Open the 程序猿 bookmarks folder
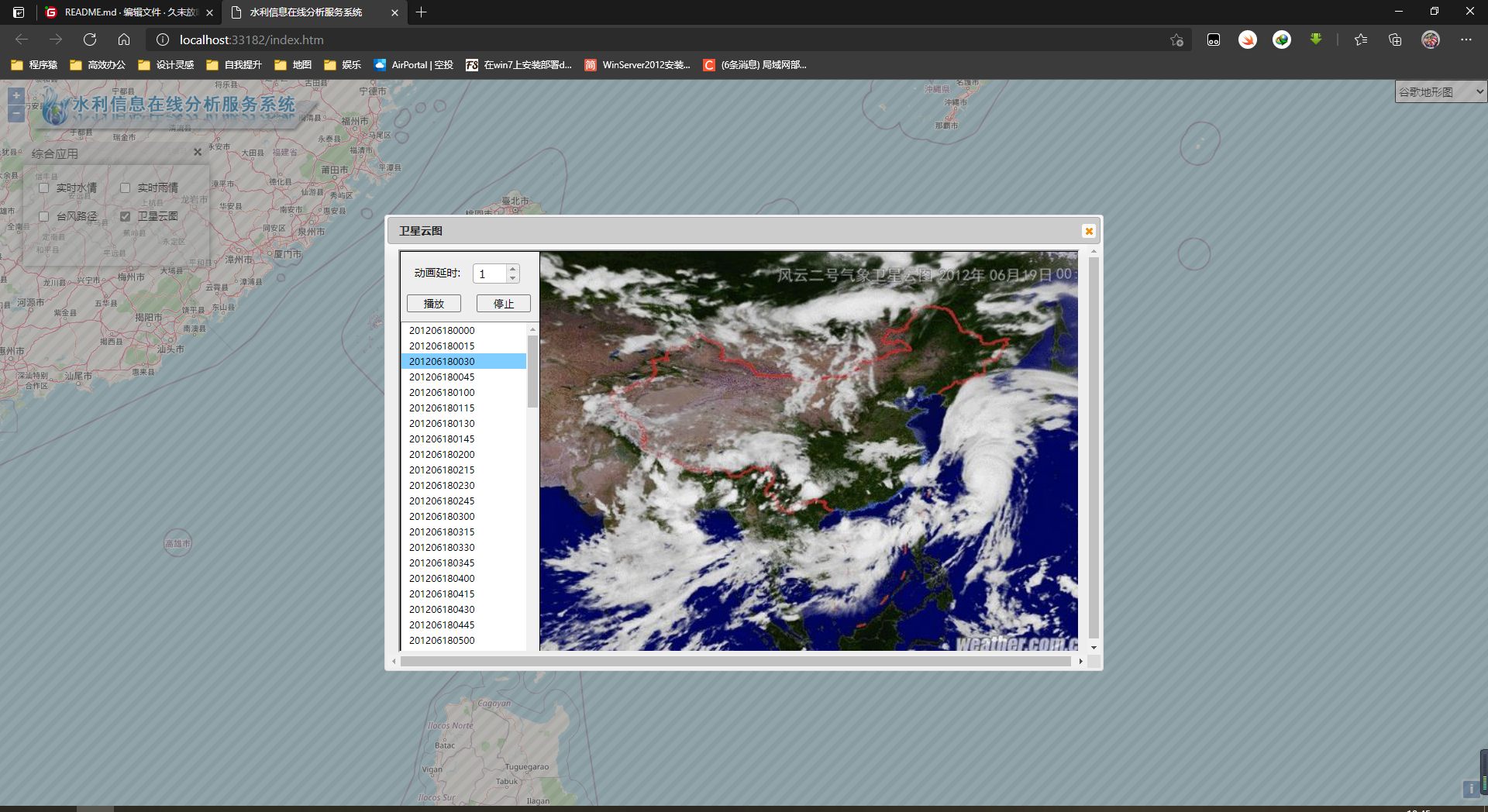 click(34, 65)
